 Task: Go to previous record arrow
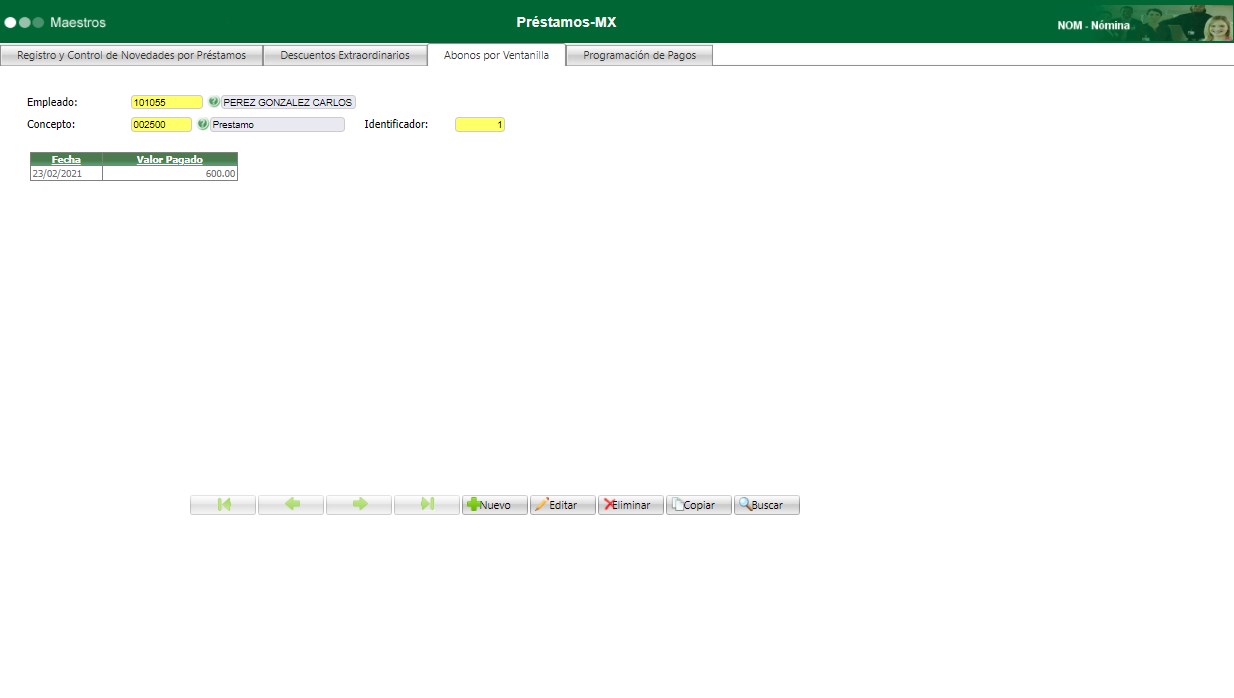[291, 505]
